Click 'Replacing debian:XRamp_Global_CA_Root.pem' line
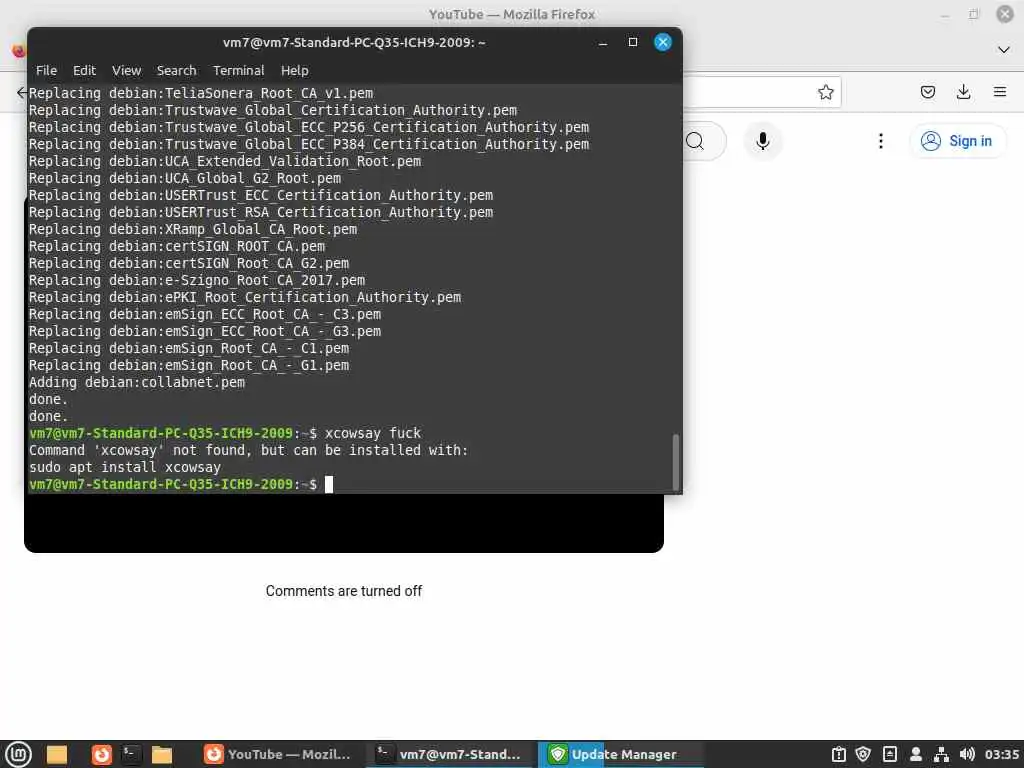This screenshot has height=768, width=1024. point(193,230)
